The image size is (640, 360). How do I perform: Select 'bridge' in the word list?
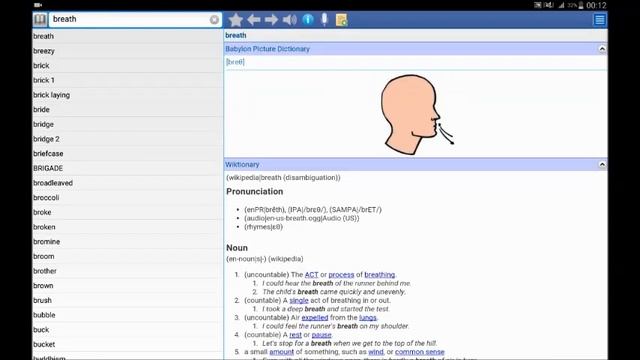127,124
